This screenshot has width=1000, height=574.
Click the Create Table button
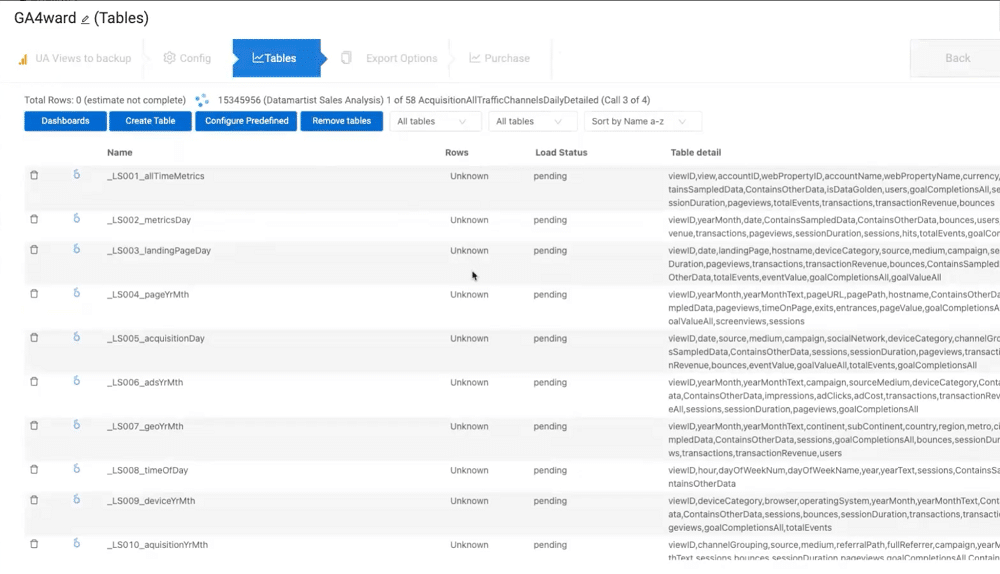(150, 121)
